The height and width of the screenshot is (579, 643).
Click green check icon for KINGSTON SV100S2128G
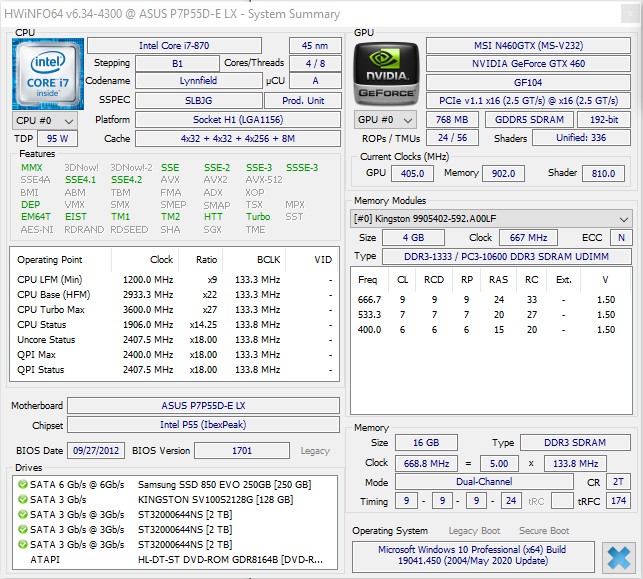[23, 499]
